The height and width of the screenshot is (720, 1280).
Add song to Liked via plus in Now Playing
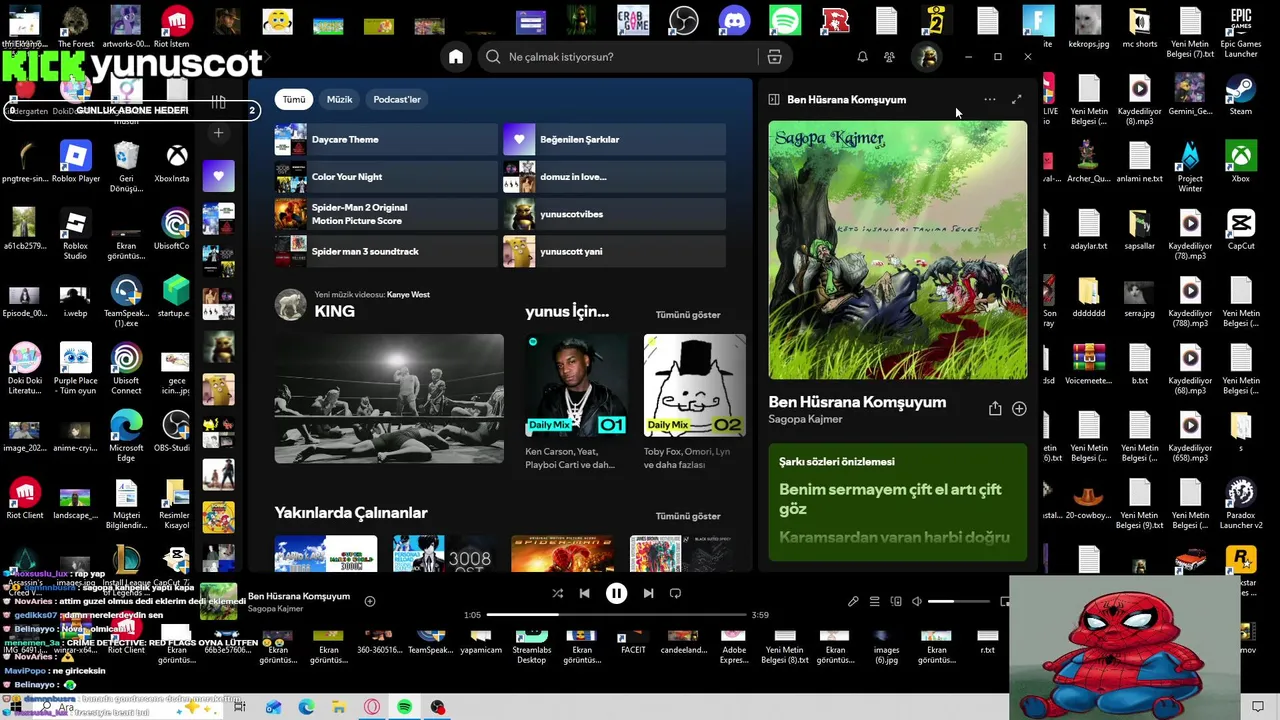(1018, 408)
